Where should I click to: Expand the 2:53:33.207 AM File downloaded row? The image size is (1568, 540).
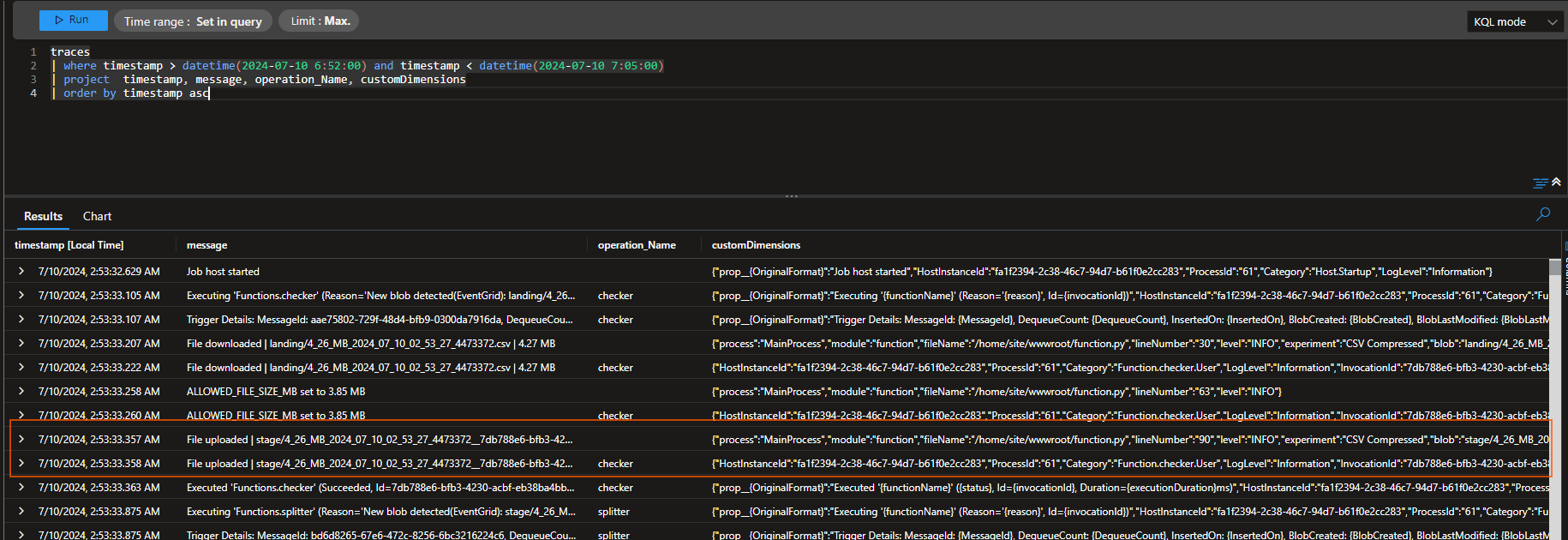click(21, 343)
